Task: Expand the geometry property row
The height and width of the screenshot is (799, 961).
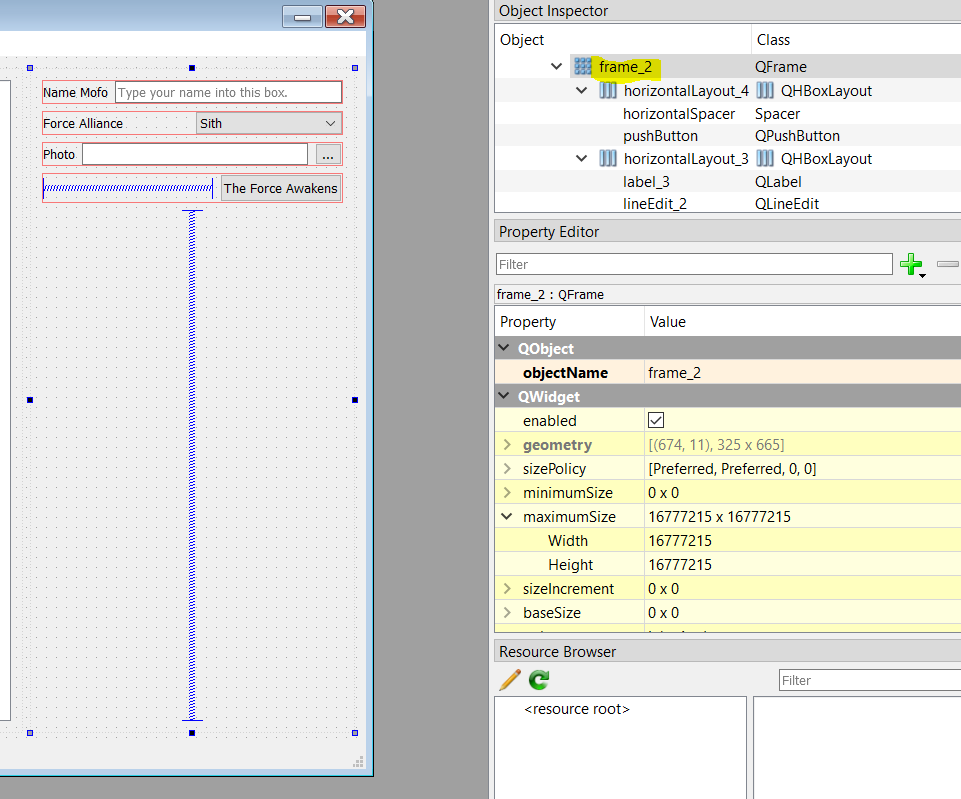Action: click(505, 444)
